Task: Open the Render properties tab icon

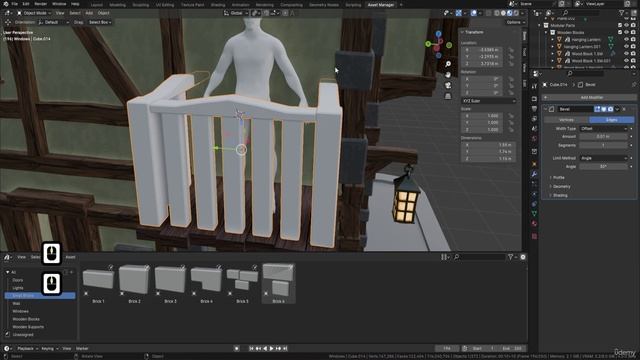Action: (x=534, y=99)
